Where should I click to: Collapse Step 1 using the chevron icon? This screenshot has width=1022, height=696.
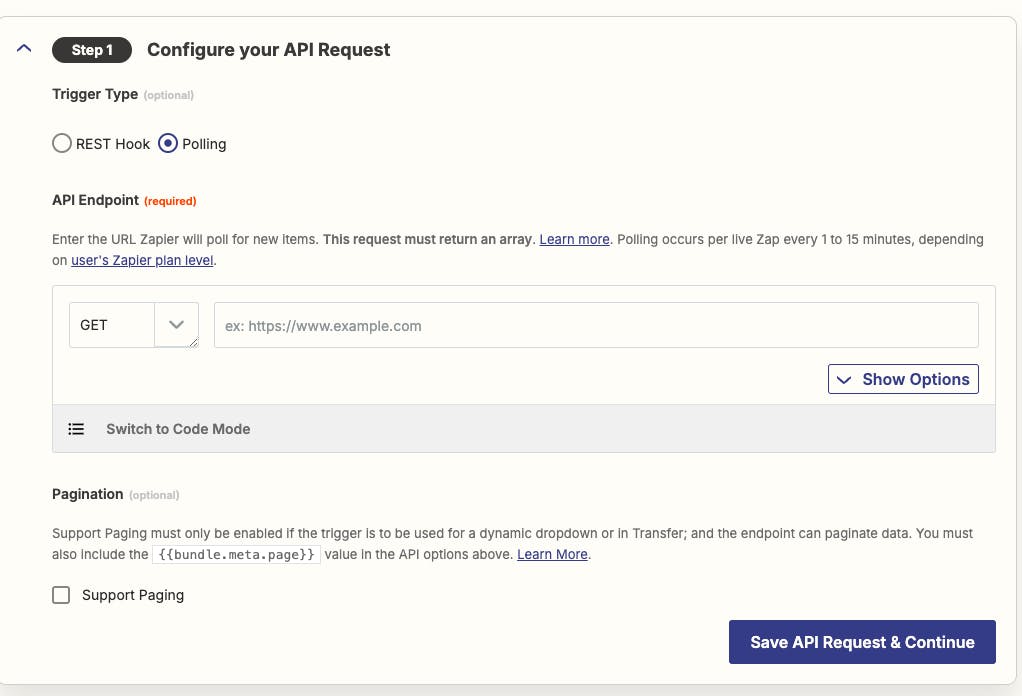coord(25,49)
